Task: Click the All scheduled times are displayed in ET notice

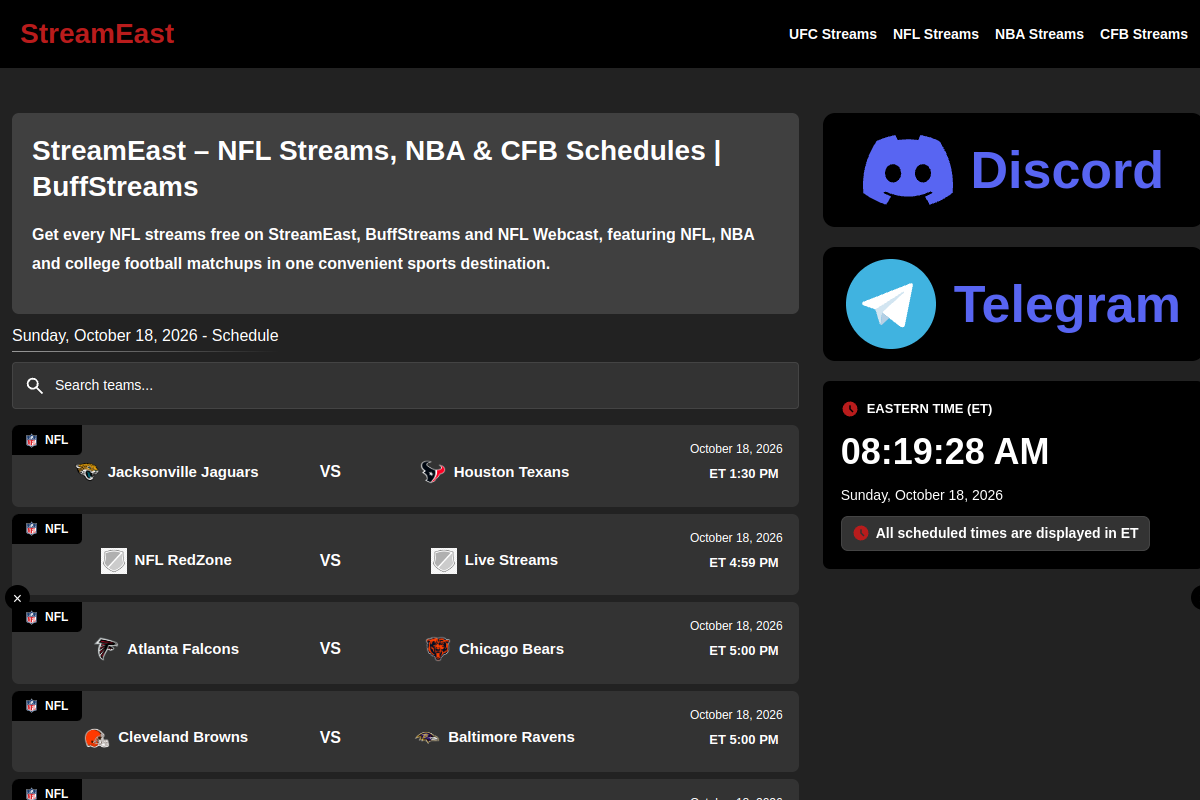Action: click(995, 533)
